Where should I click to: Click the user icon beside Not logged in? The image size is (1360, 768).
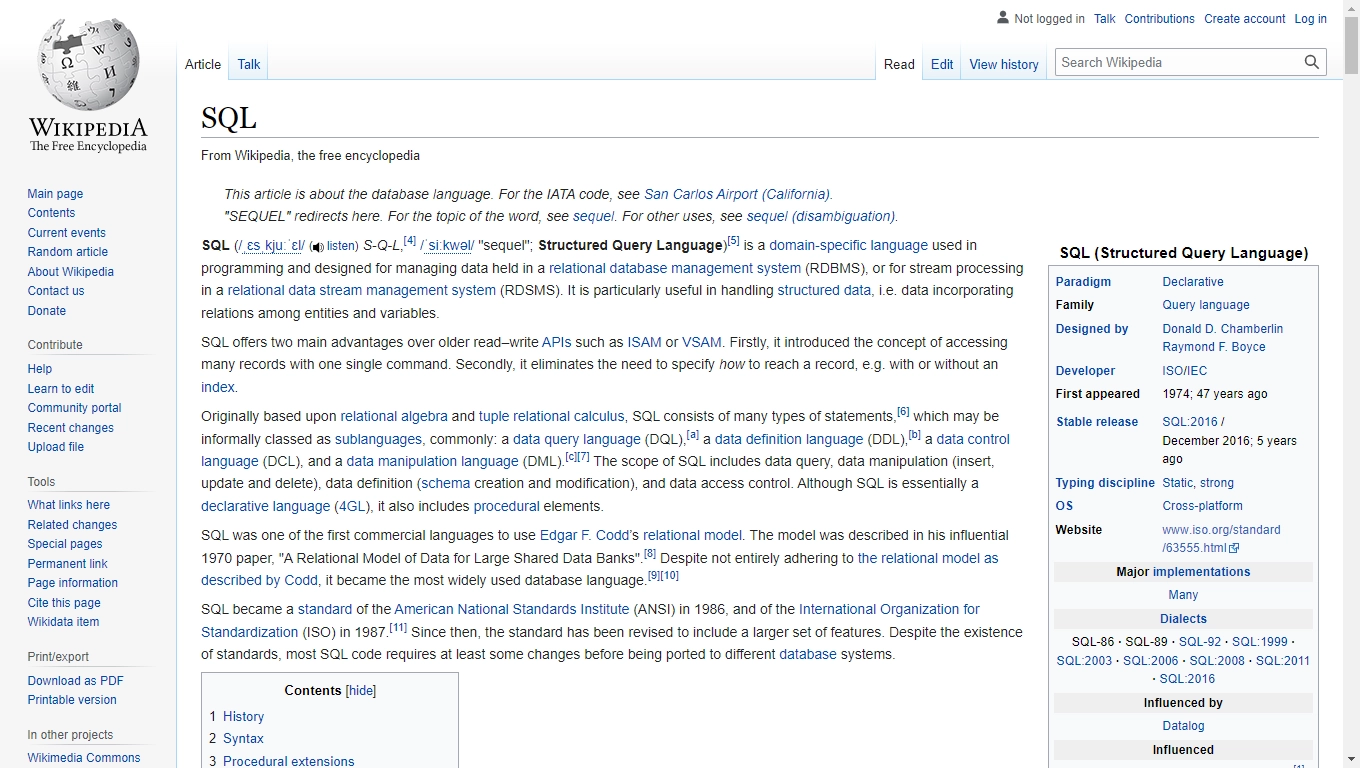pos(1002,18)
